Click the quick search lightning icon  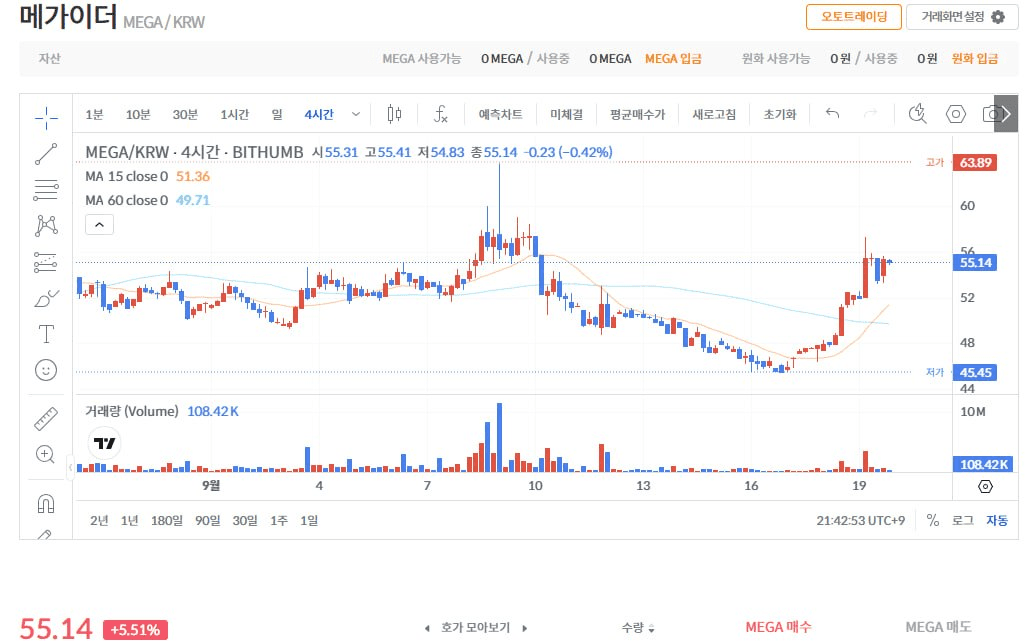point(918,114)
